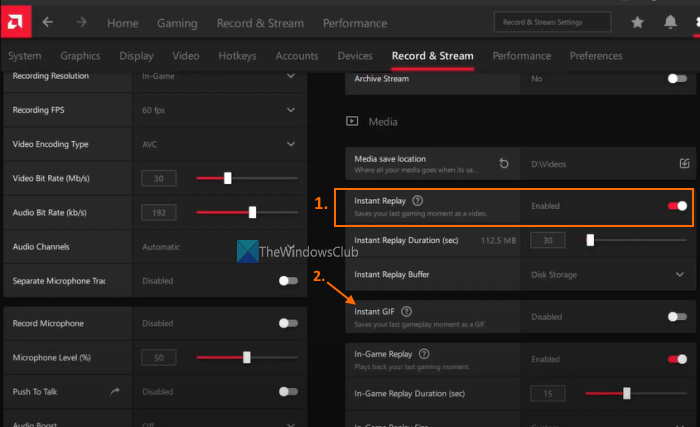Show help for In-Game Replay
This screenshot has width=700, height=427.
[x=424, y=354]
